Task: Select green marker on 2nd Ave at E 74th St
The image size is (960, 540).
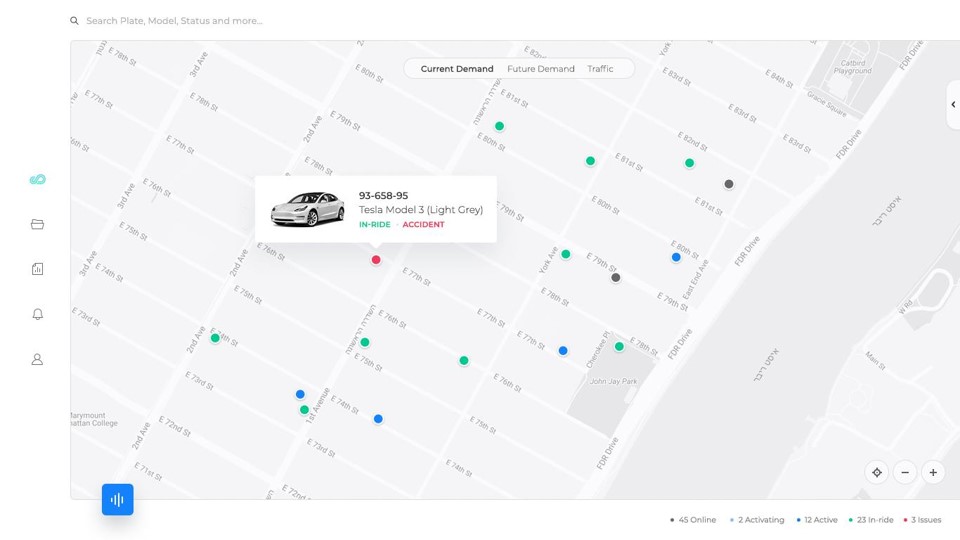Action: (x=215, y=338)
